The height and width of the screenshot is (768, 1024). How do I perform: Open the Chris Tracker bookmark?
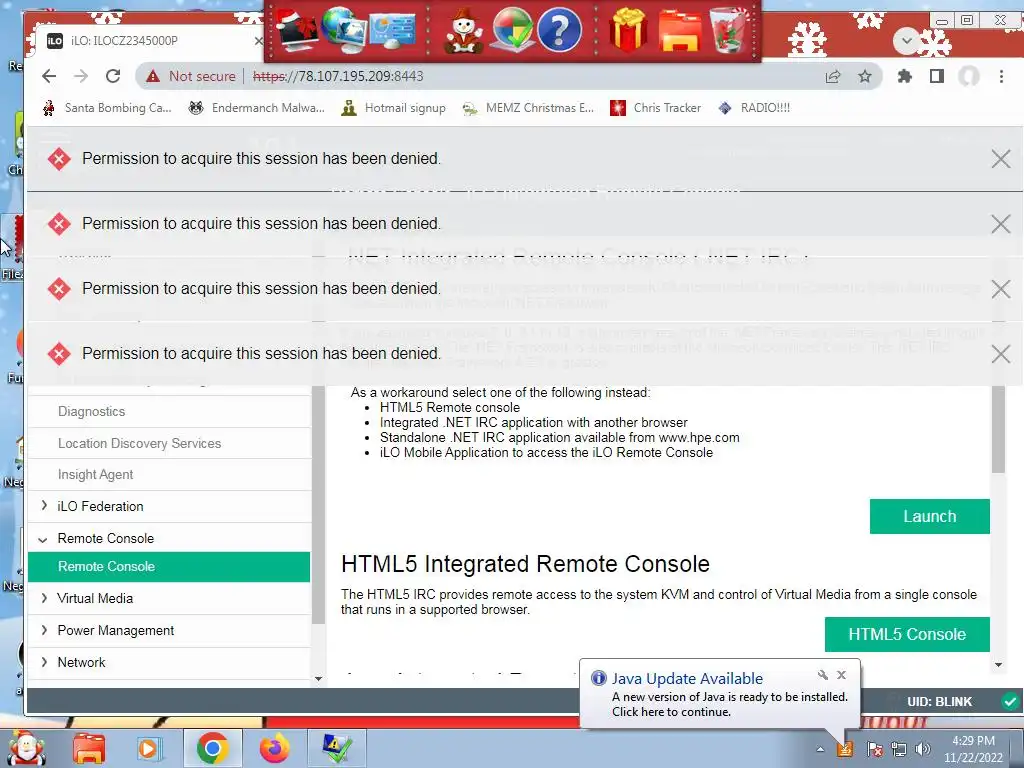coord(656,108)
